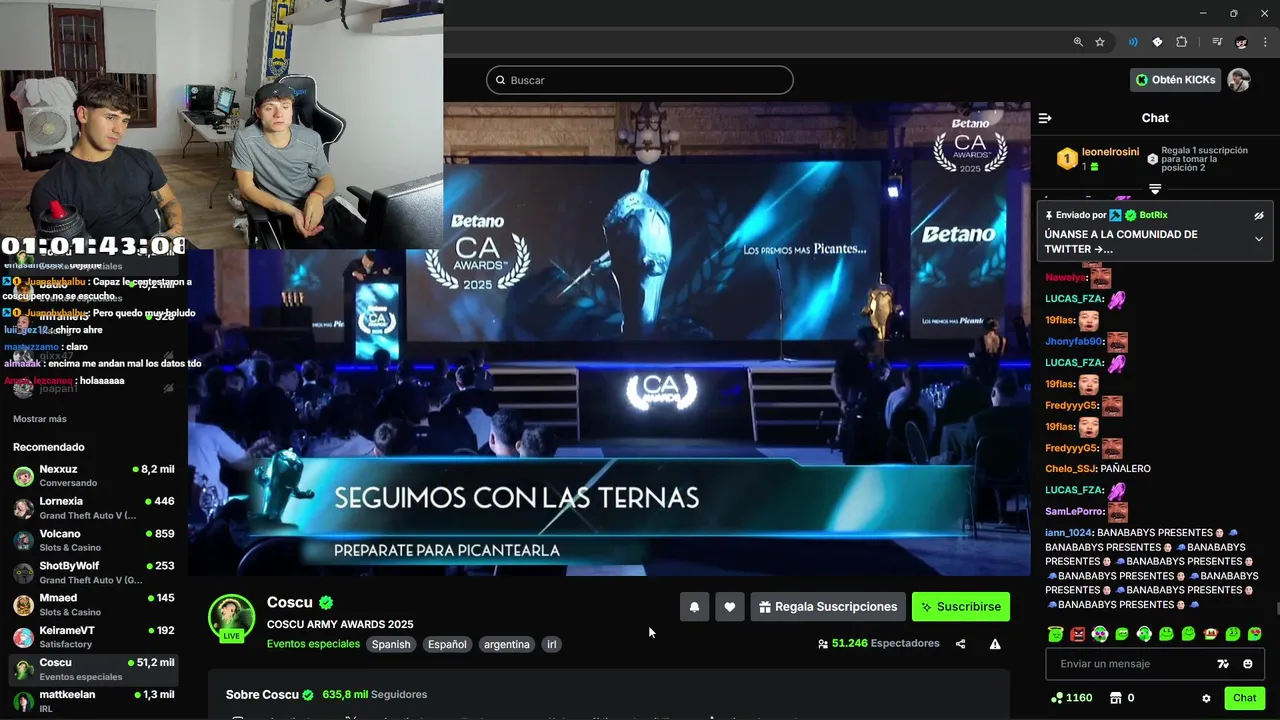Click the chat scrollbar

(1277, 610)
